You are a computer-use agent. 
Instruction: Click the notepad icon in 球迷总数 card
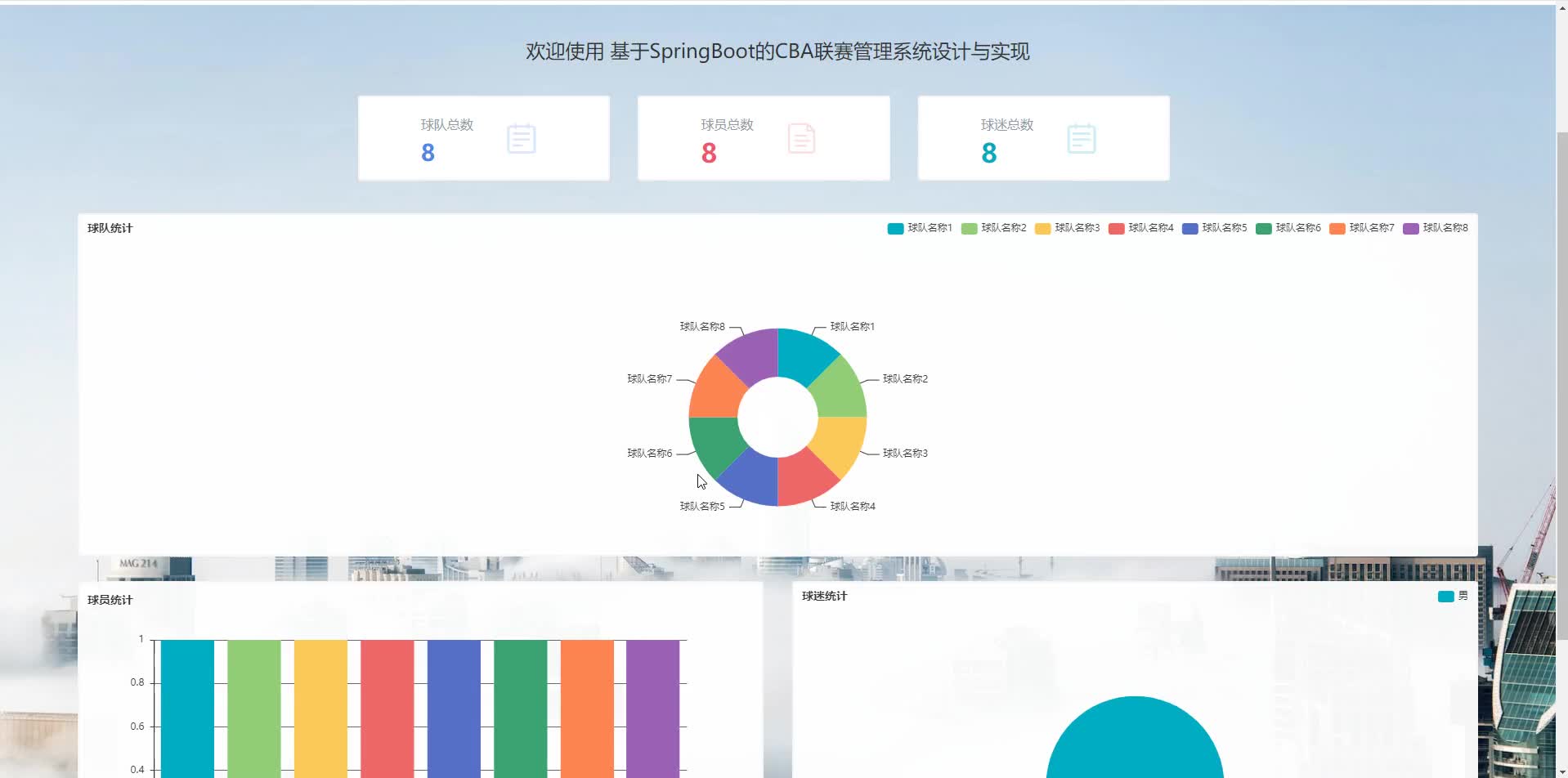click(x=1081, y=138)
